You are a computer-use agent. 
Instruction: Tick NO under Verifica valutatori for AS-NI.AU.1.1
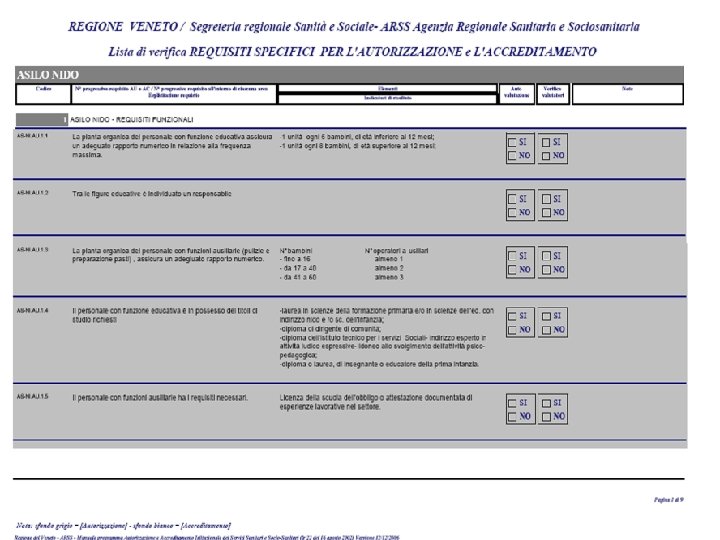(x=546, y=156)
